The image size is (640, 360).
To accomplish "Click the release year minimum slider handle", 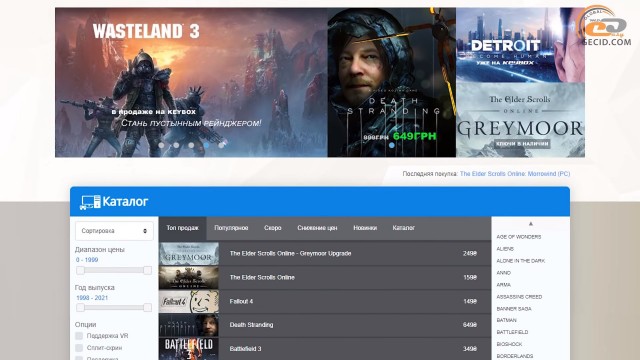I will (x=80, y=308).
